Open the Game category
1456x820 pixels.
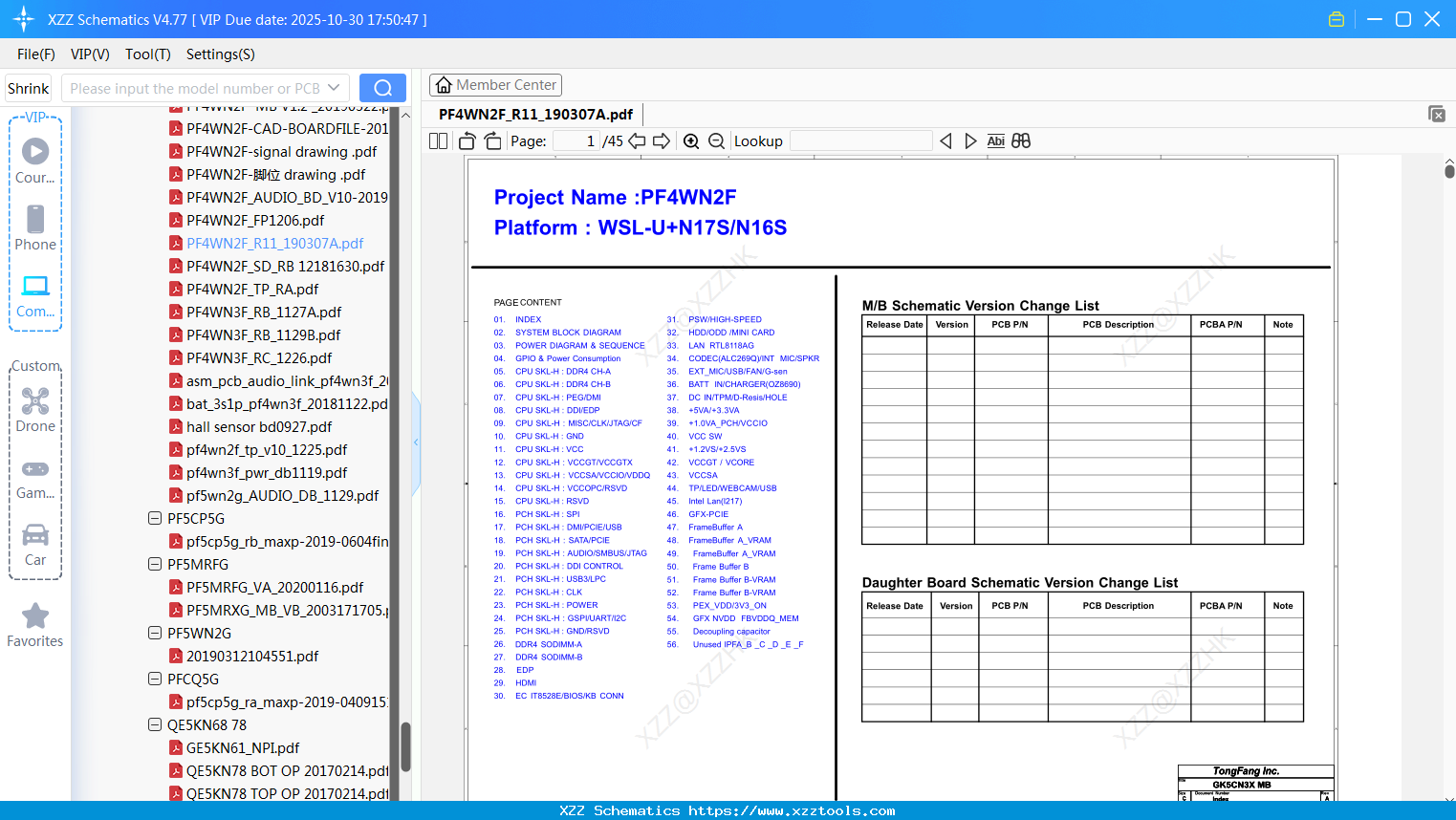[35, 478]
